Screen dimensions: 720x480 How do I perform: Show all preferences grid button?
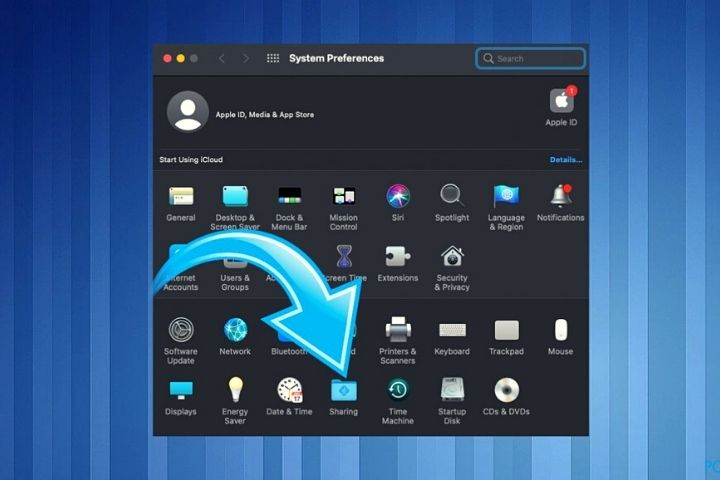[x=273, y=58]
